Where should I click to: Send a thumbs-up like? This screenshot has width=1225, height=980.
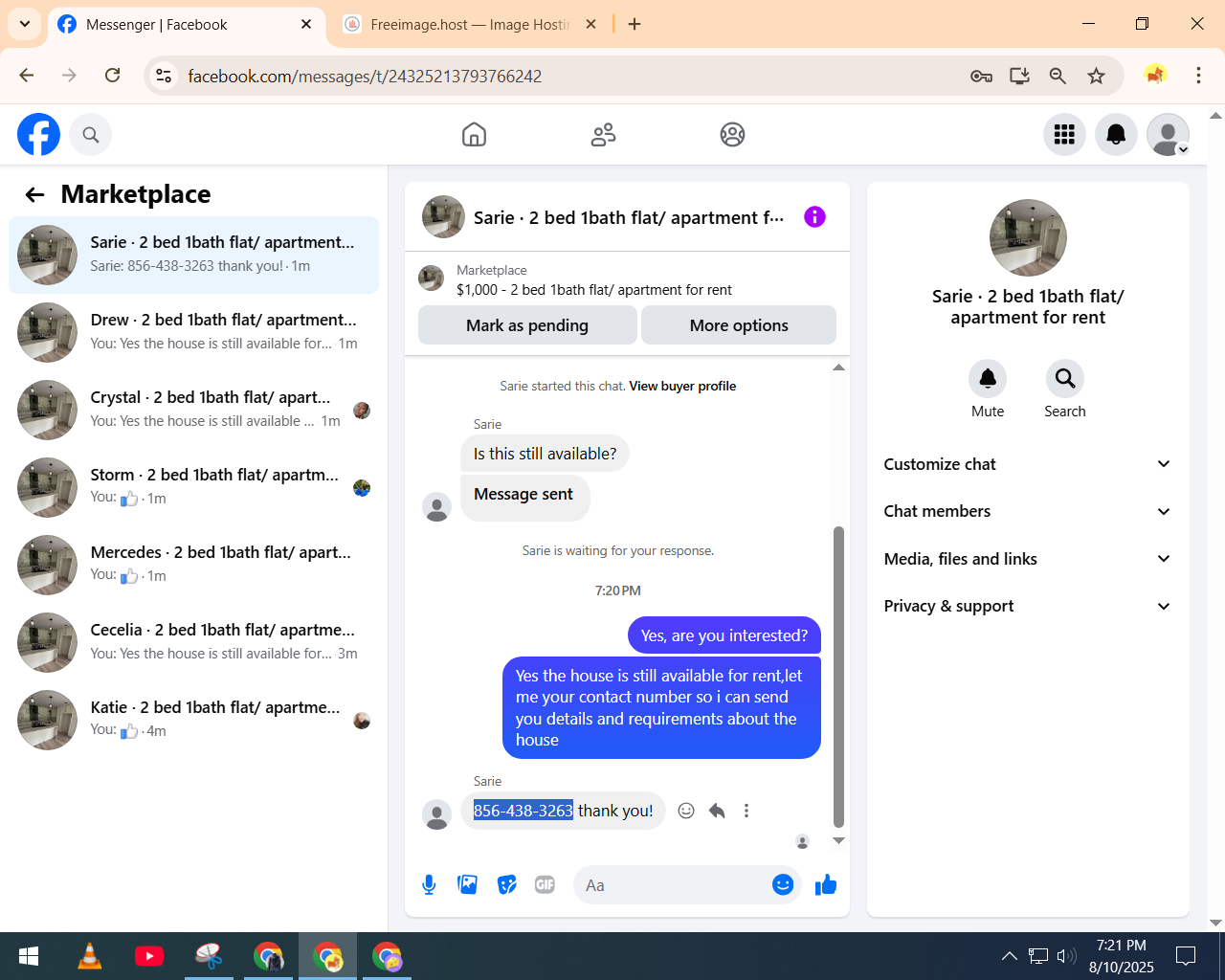click(x=826, y=885)
